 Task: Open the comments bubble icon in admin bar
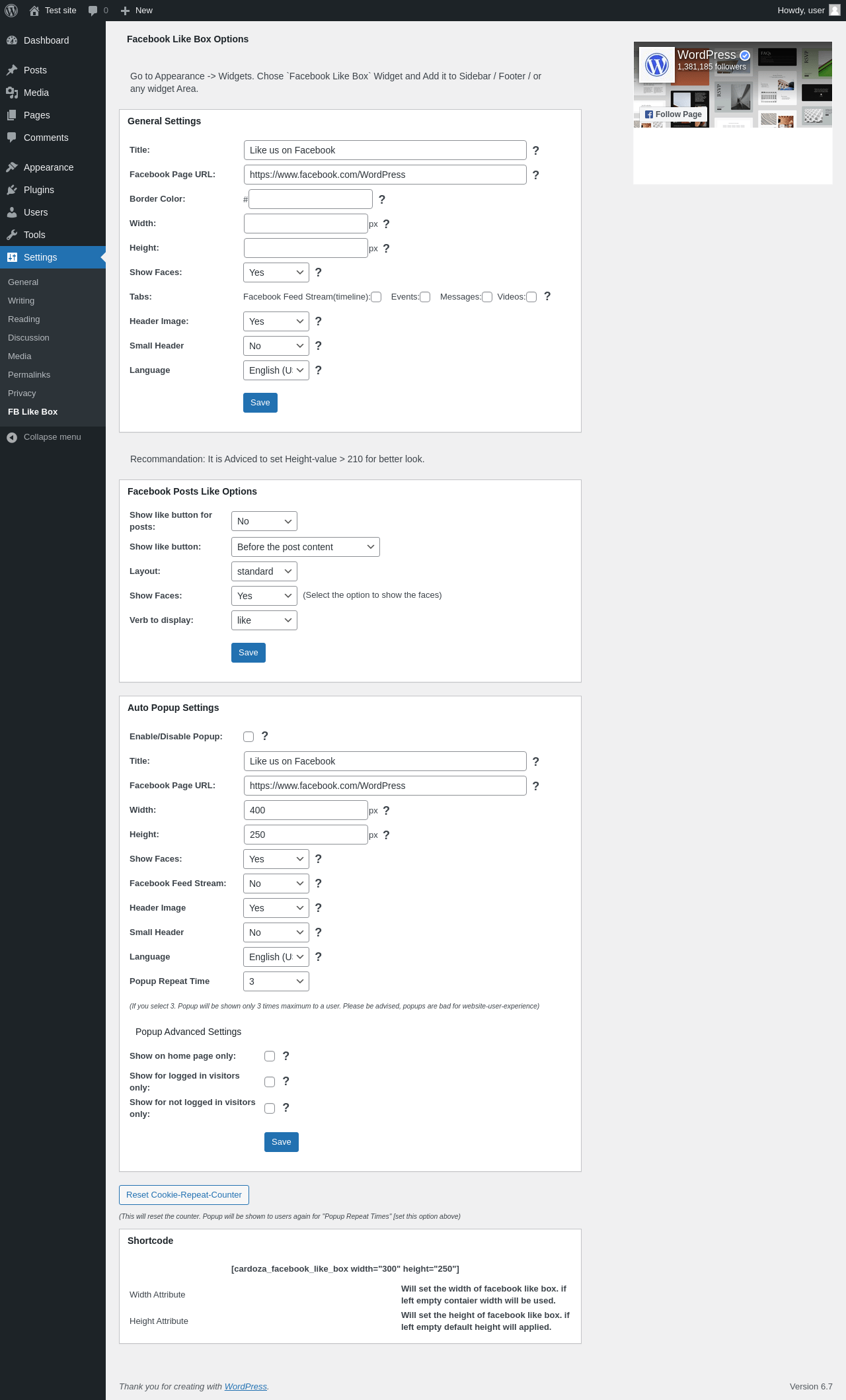(93, 11)
